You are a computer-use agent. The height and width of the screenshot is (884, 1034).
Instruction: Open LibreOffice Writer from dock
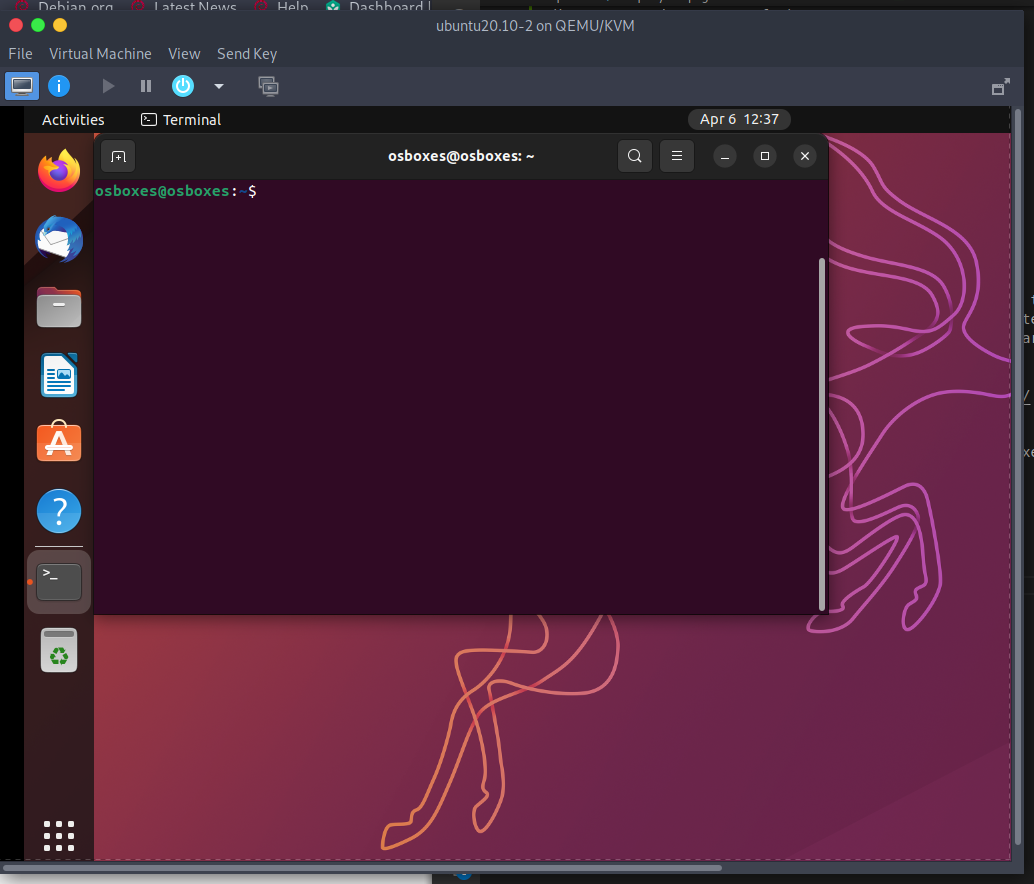point(59,375)
